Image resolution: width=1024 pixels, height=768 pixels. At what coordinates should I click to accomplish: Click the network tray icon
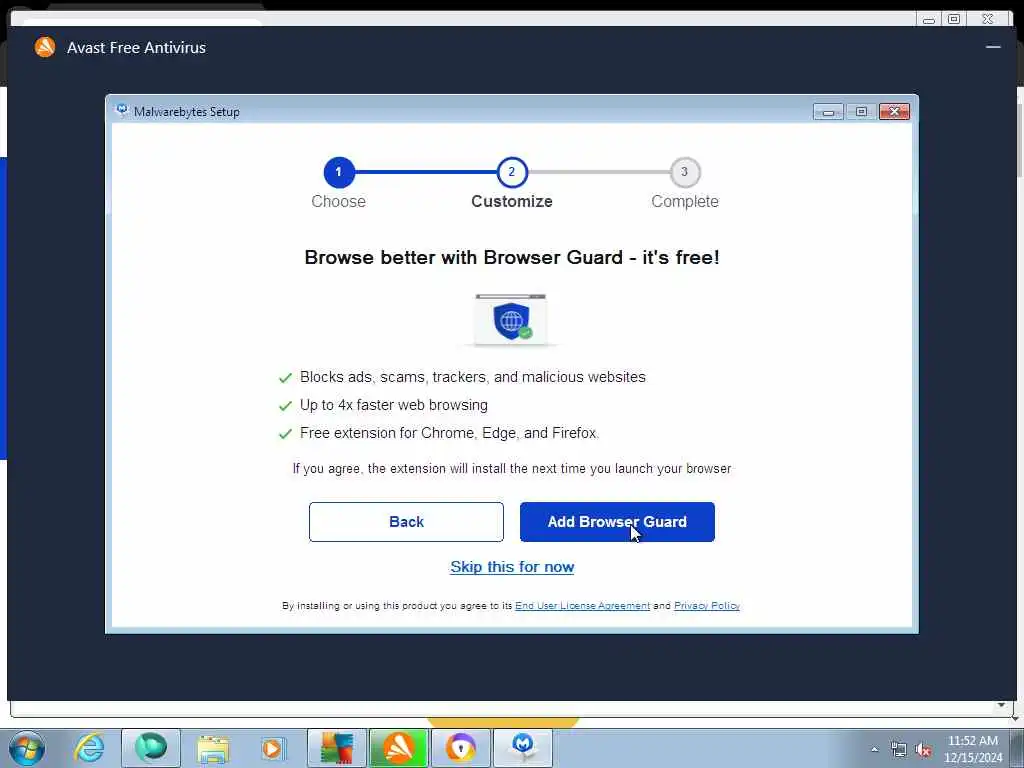point(899,750)
